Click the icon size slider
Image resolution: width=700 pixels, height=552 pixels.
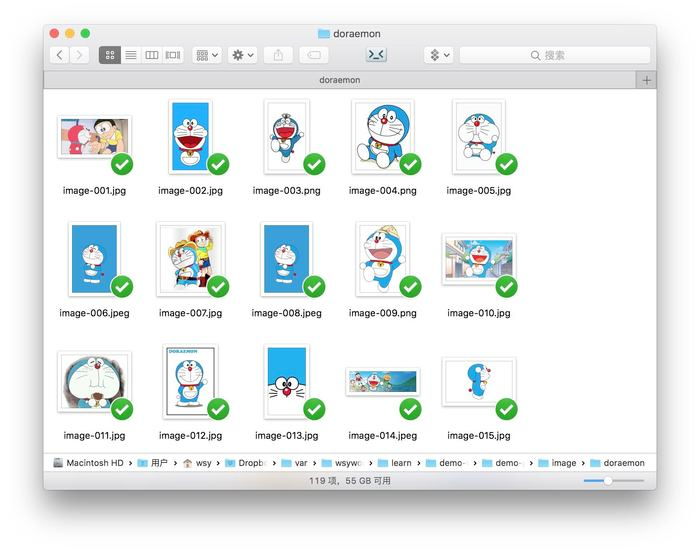pyautogui.click(x=614, y=481)
